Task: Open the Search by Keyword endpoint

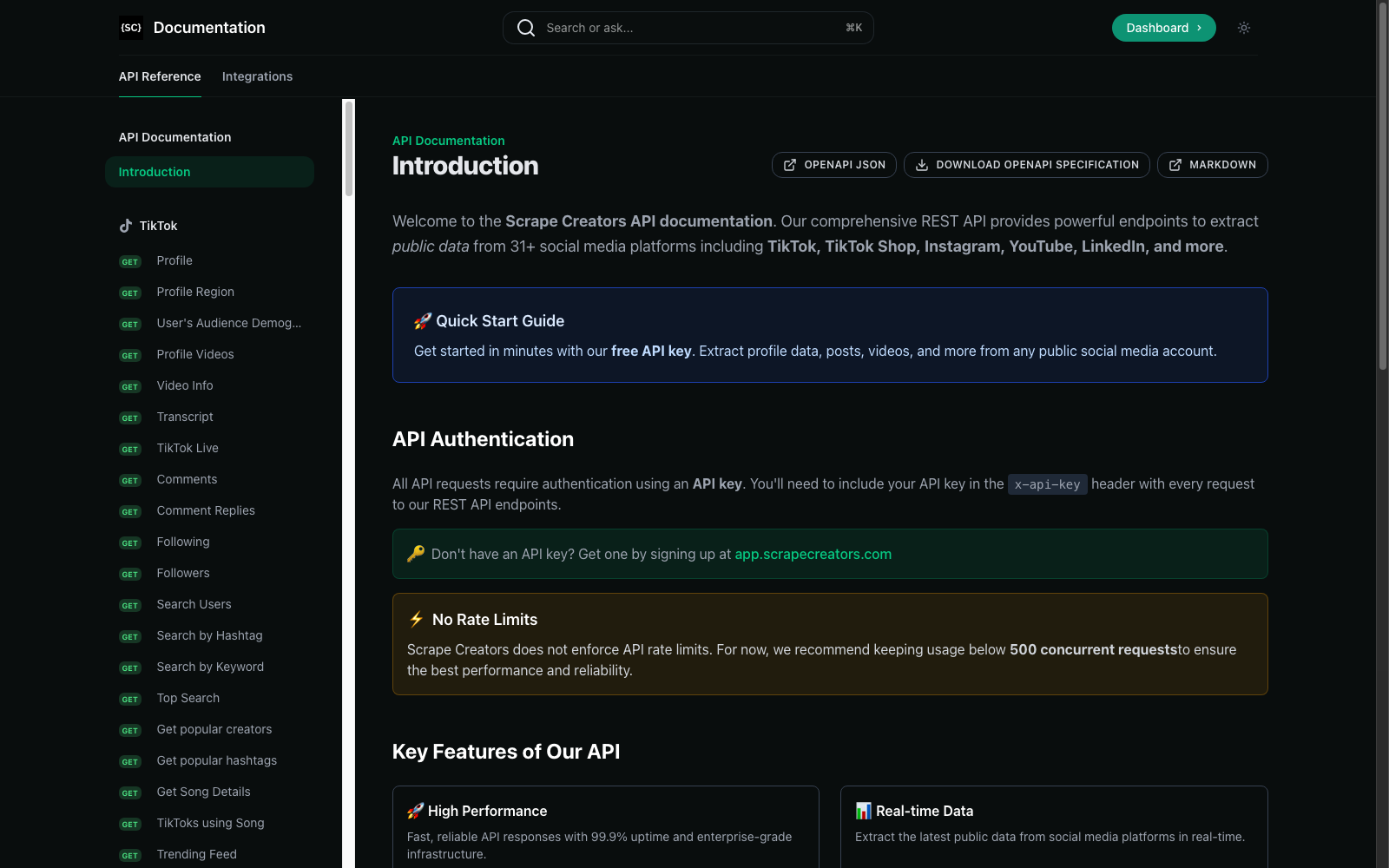Action: click(x=210, y=667)
